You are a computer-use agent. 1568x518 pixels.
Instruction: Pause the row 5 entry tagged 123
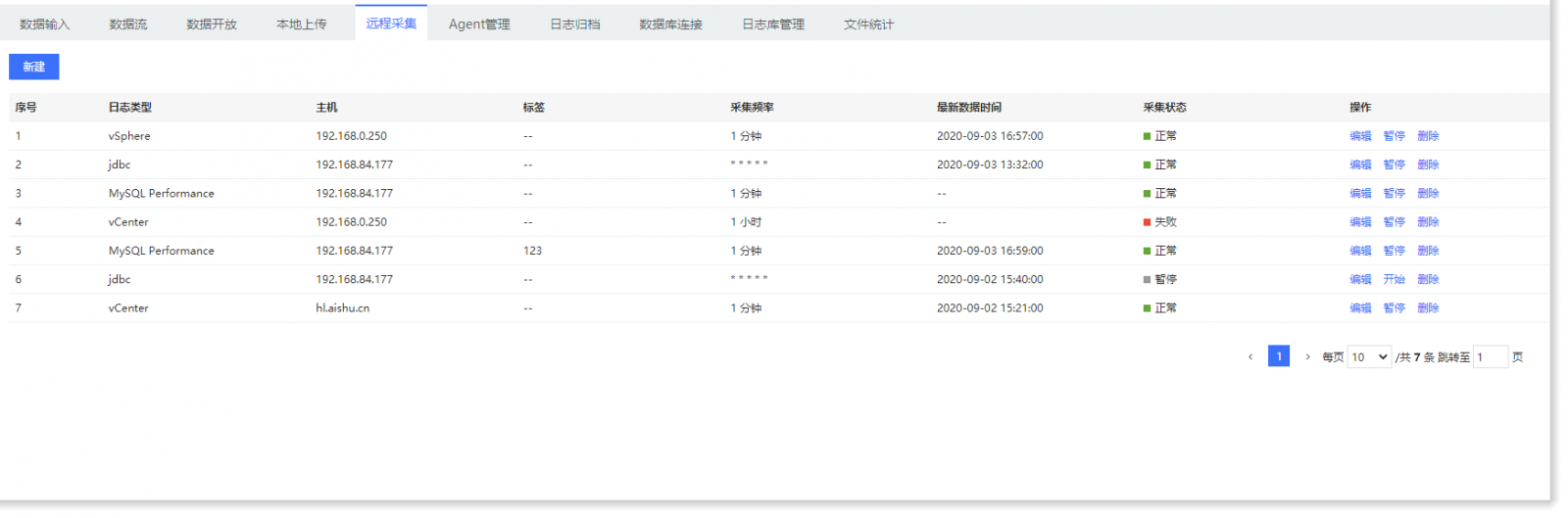[1394, 251]
